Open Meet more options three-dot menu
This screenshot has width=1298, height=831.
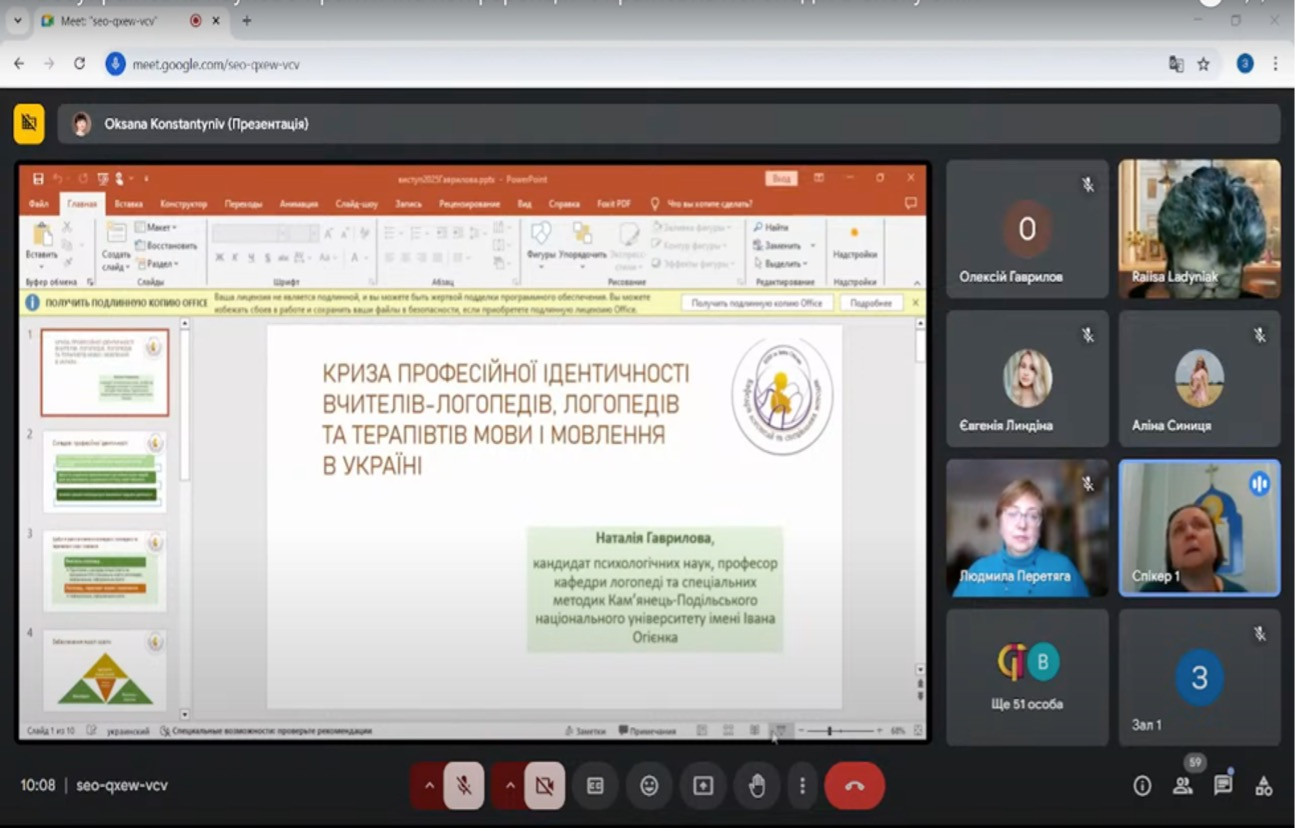(802, 786)
